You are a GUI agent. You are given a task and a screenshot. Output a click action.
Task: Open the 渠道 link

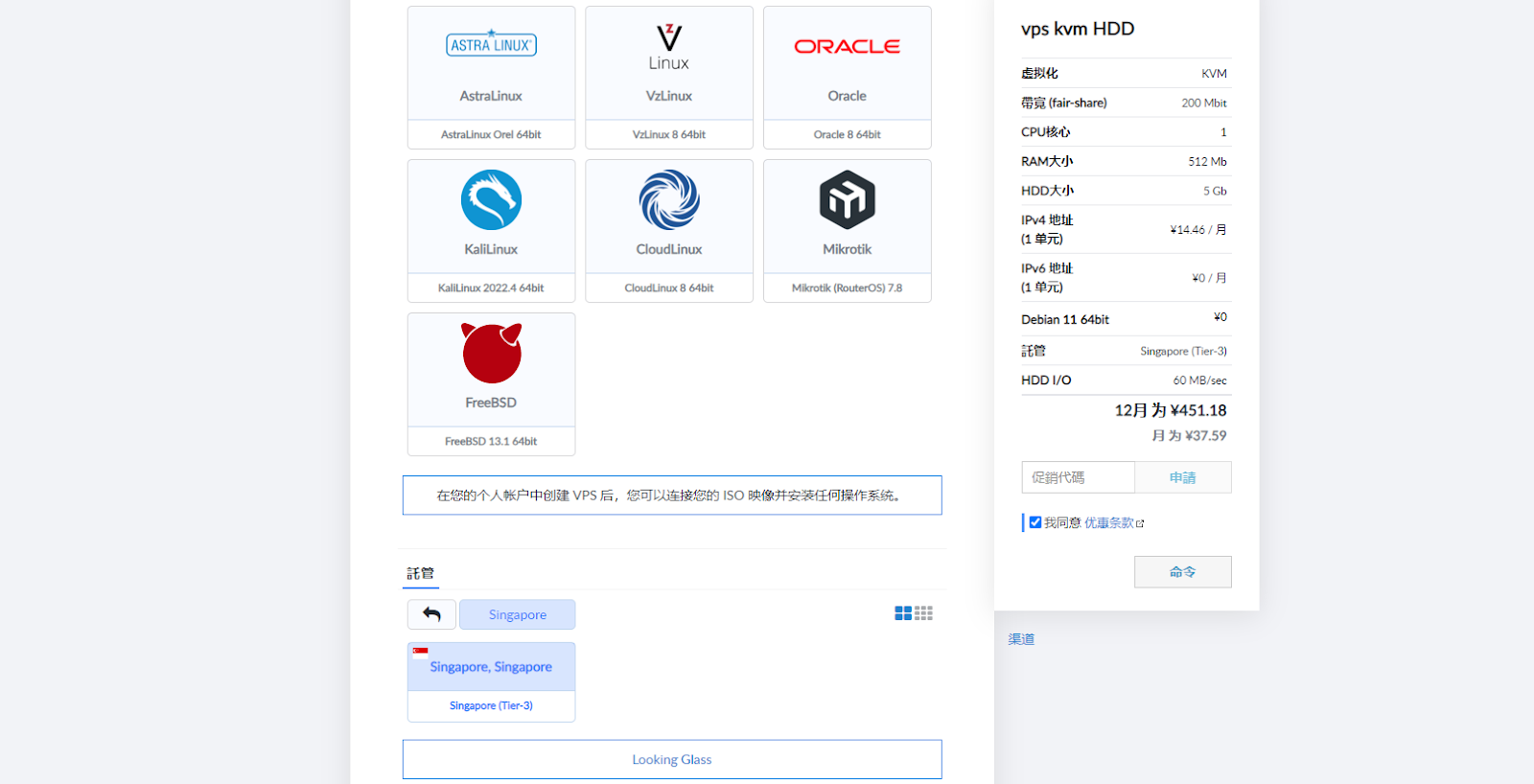tap(1021, 639)
